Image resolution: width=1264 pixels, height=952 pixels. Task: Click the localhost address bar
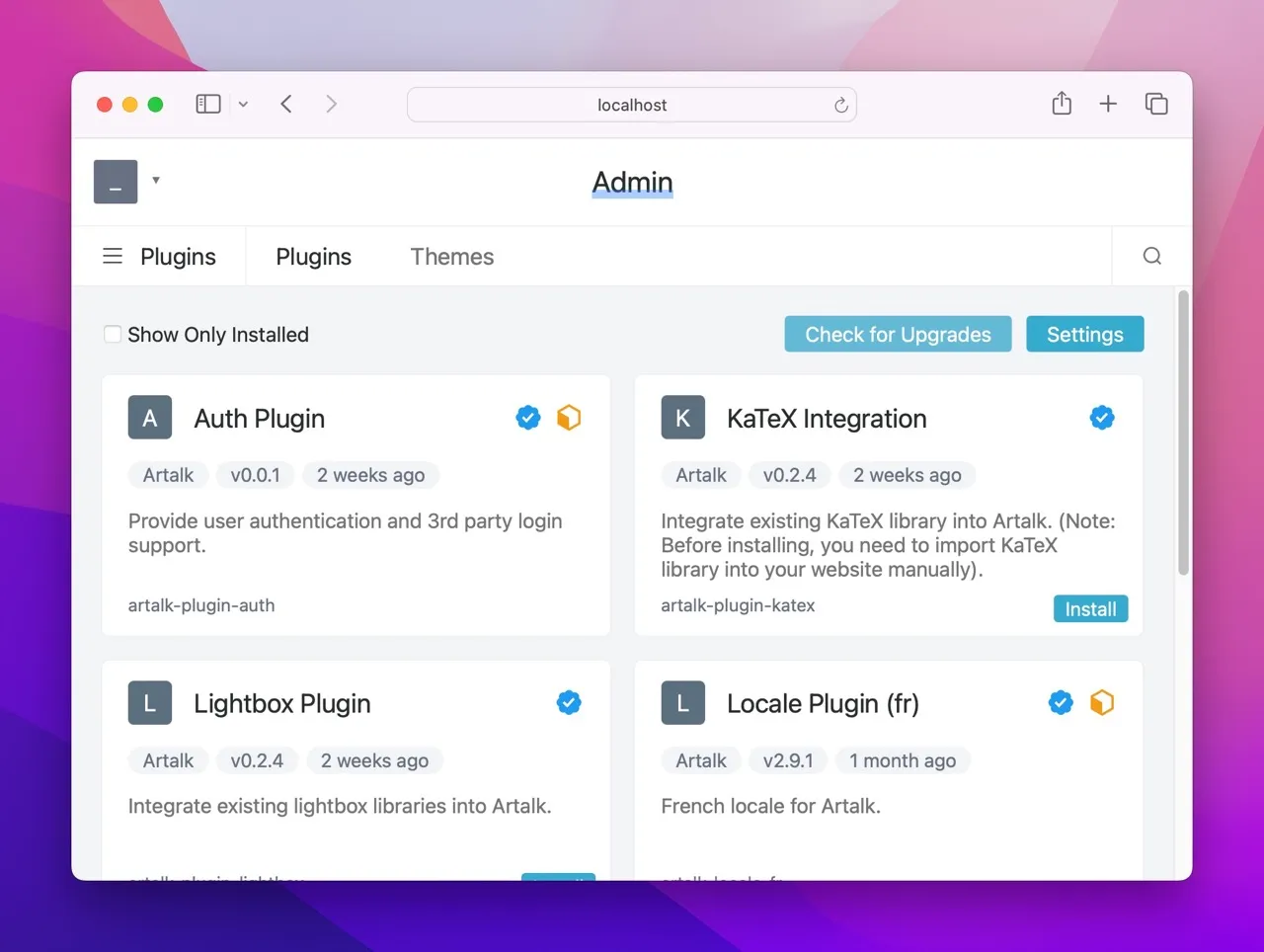click(x=632, y=105)
